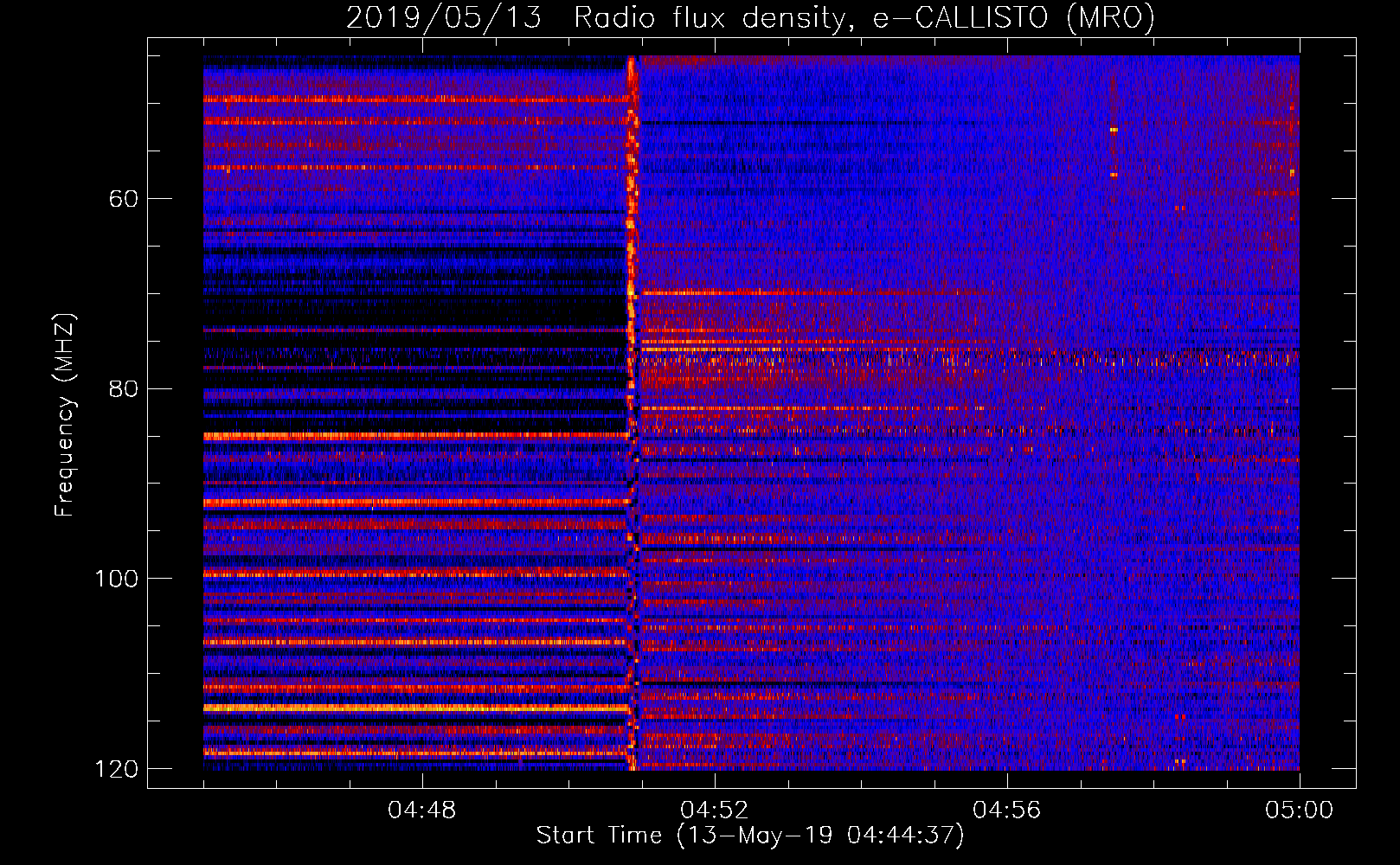Click the bright vertical burst near 04:51
Screen dimensions: 1400x865
(633, 413)
